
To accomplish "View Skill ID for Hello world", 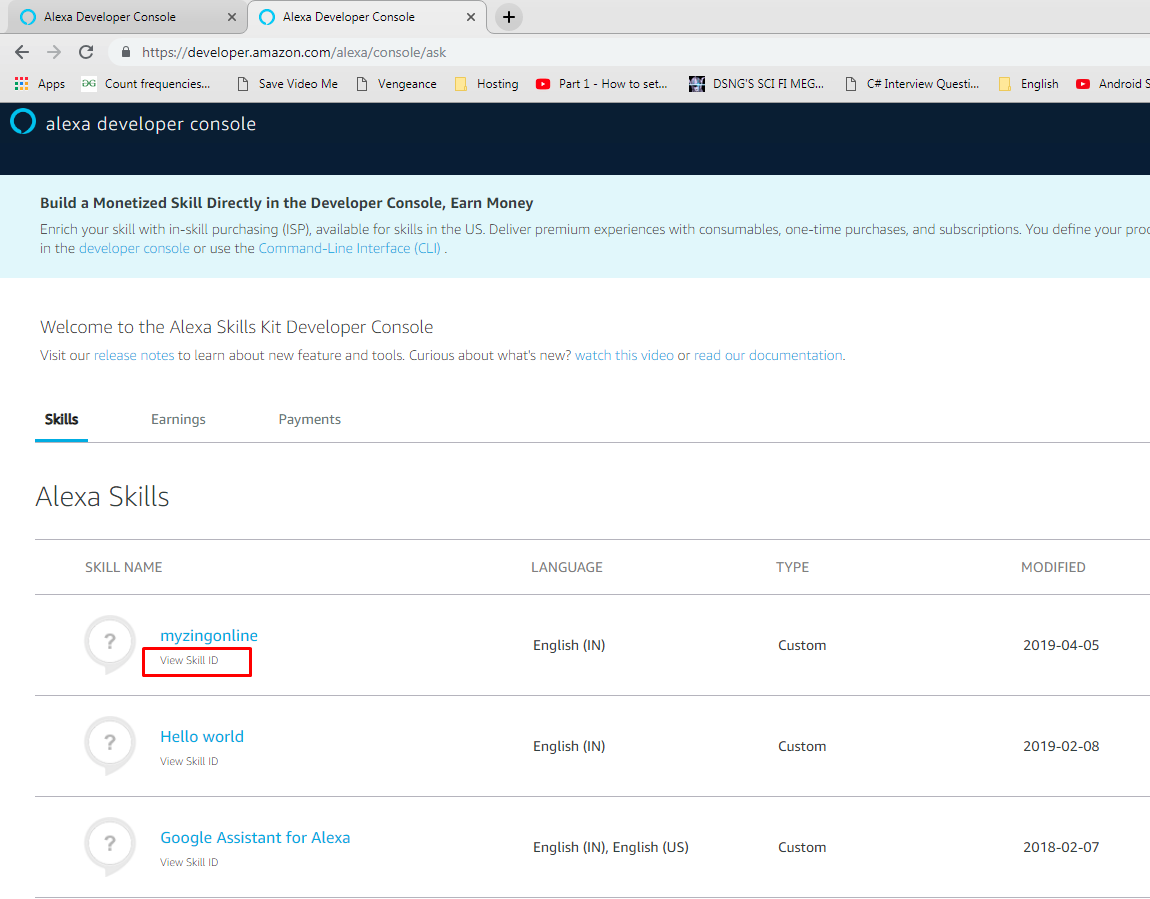I will 189,761.
